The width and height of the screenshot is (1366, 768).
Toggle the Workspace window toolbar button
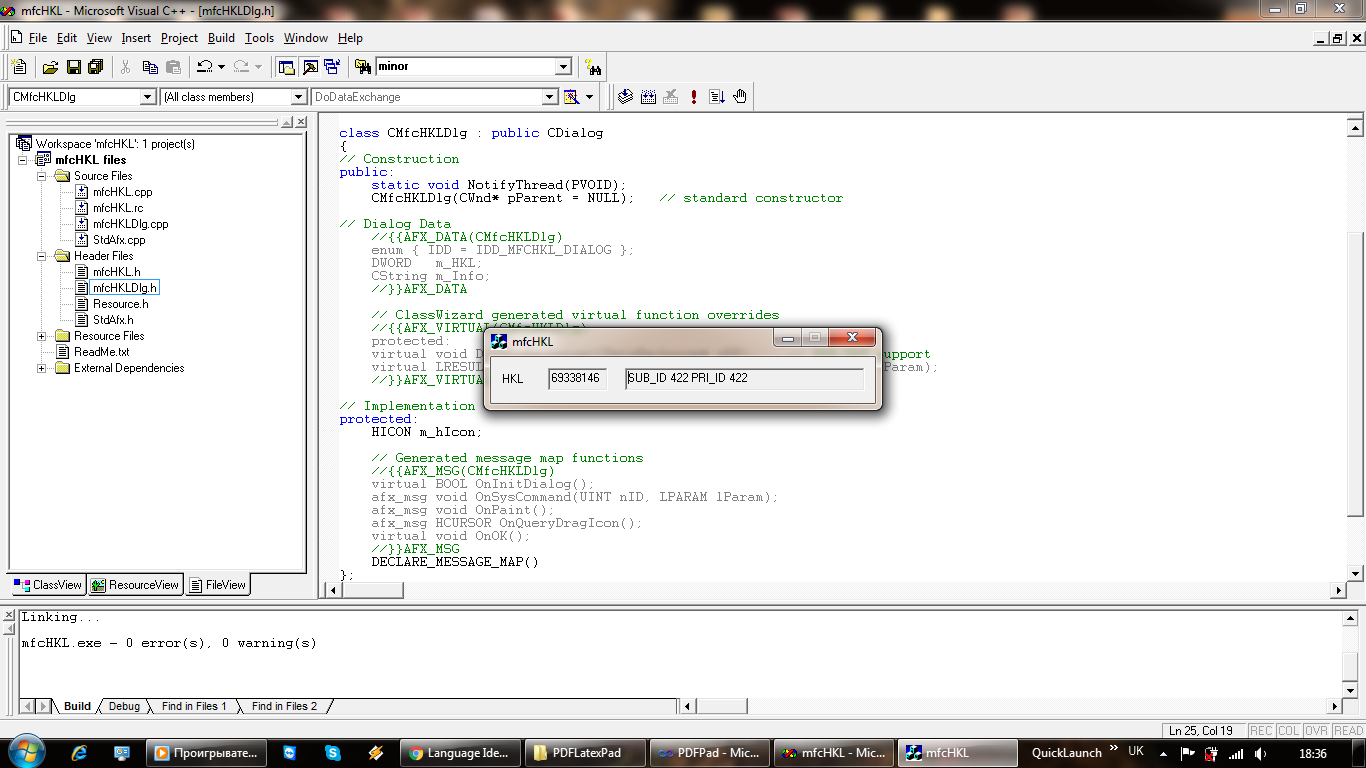click(287, 67)
